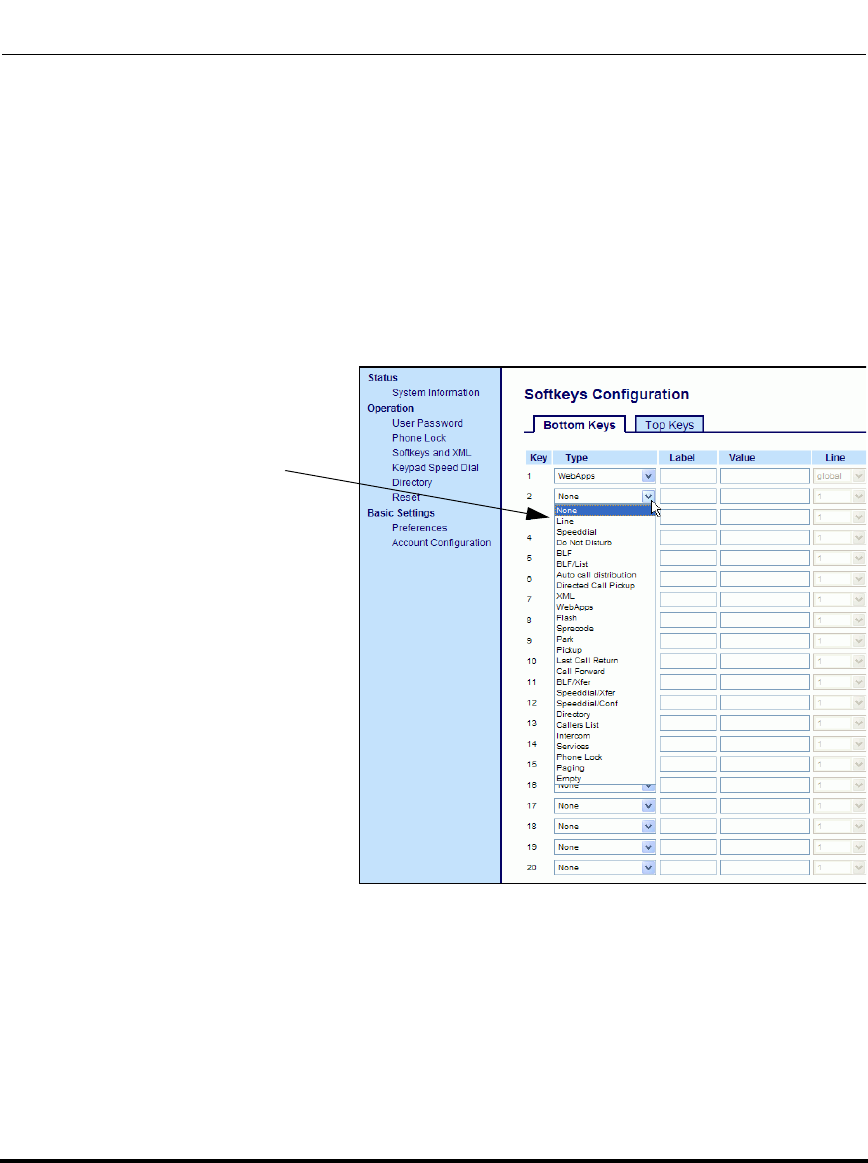Screen dimensions: 868x1163
Task: Open the Top Keys tab
Action: (x=669, y=425)
